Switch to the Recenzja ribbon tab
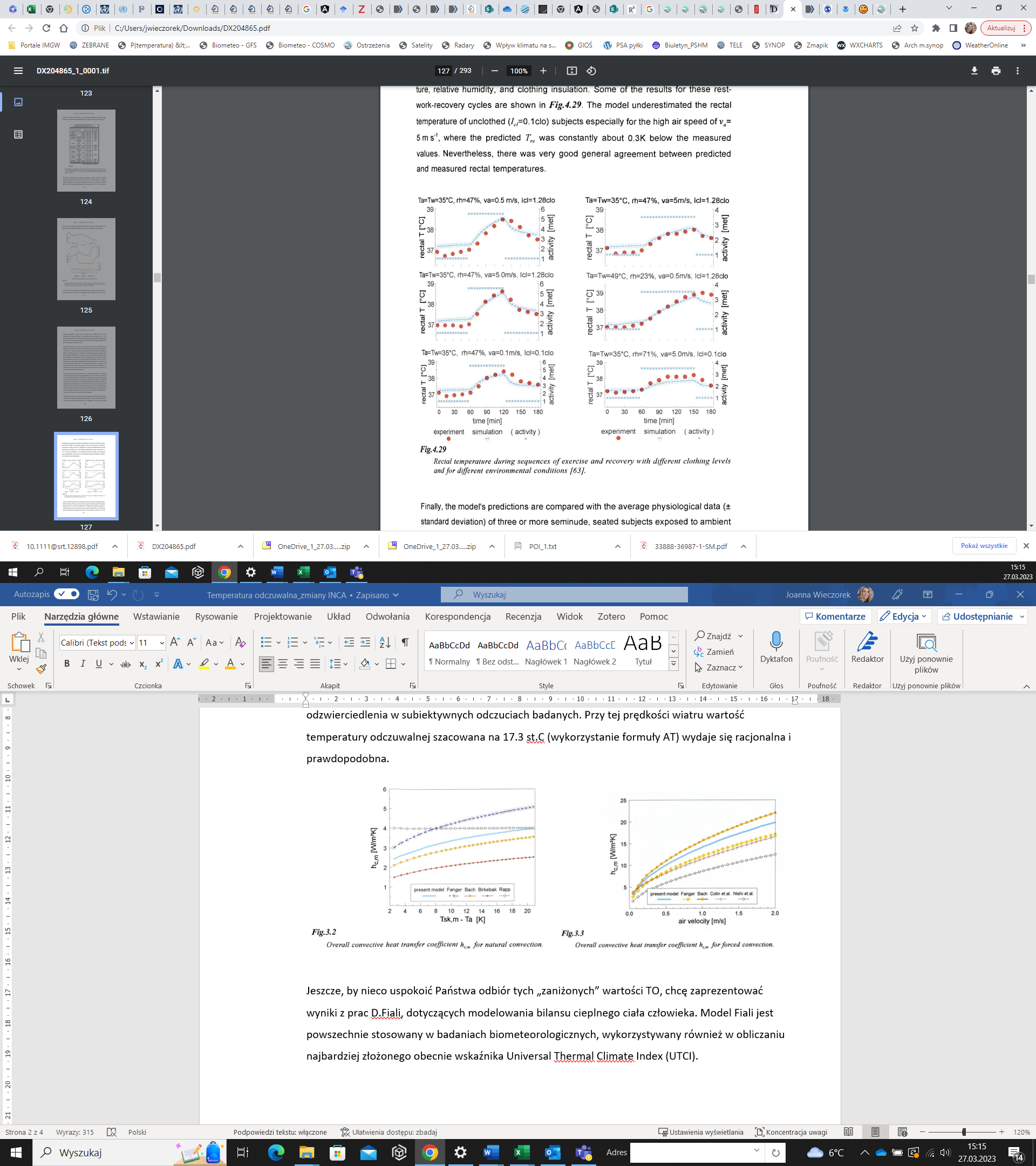Image resolution: width=1036 pixels, height=1166 pixels. coord(523,616)
